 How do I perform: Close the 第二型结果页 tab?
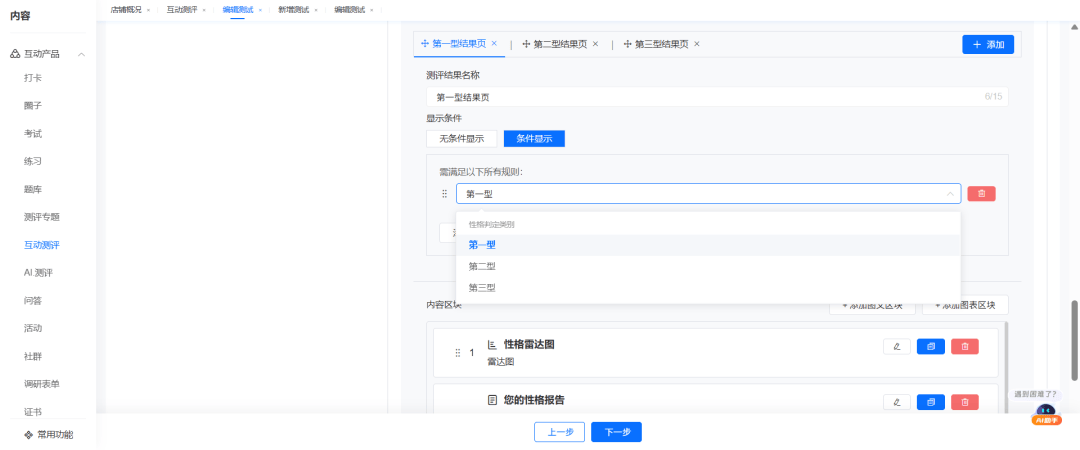click(595, 44)
